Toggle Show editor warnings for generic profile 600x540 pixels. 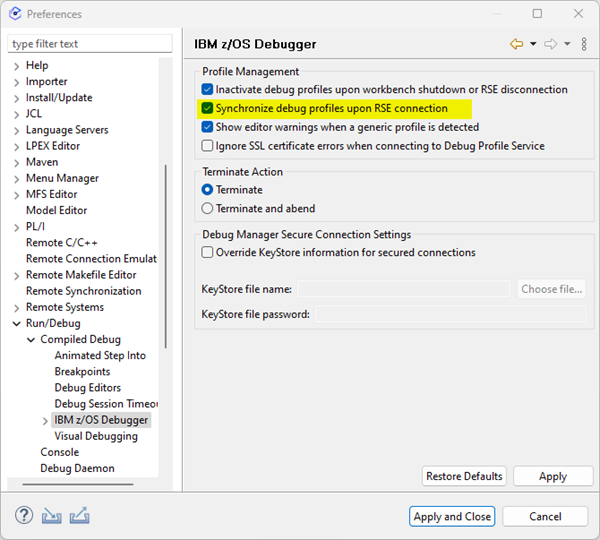point(207,127)
